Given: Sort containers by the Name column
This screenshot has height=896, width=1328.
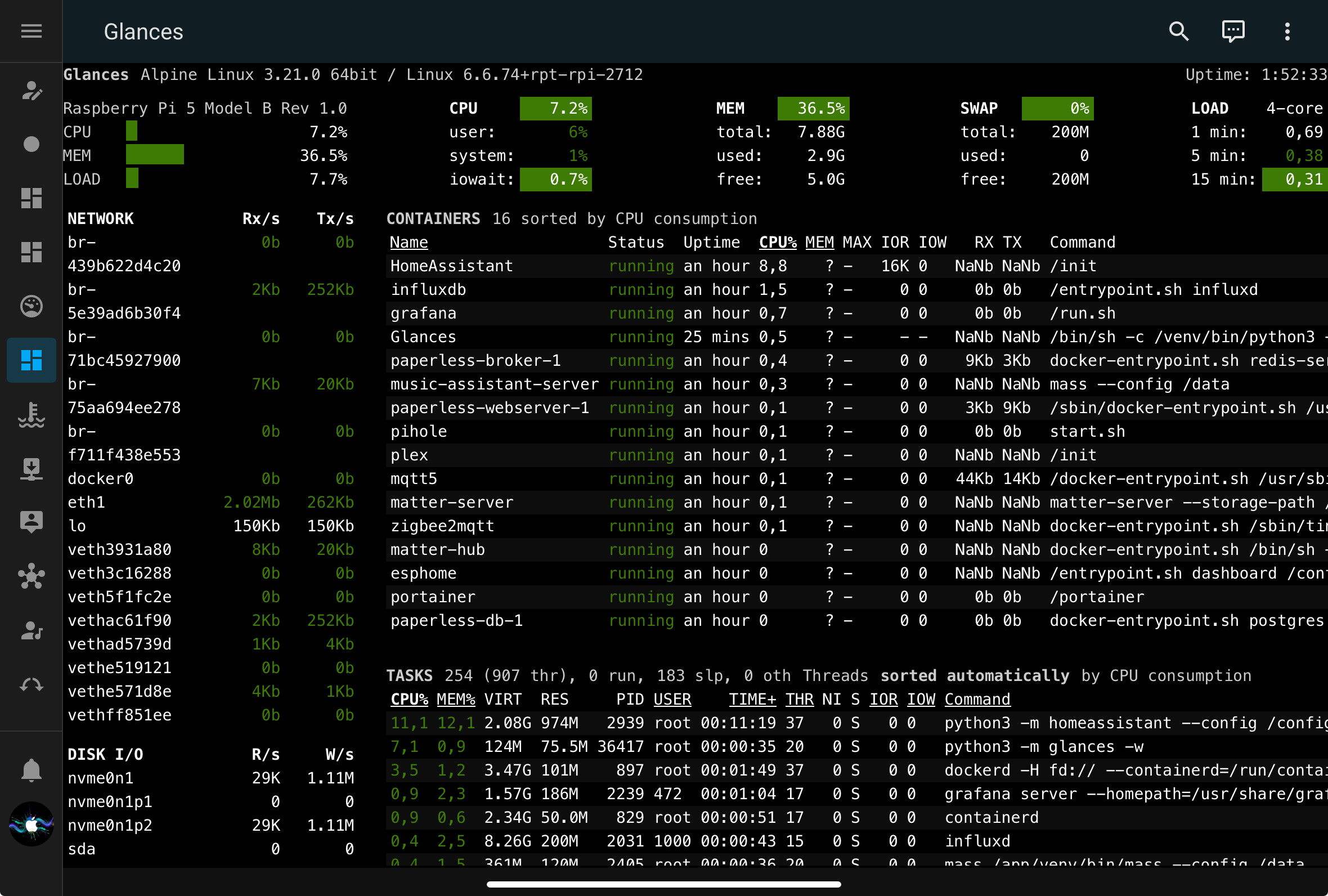Looking at the screenshot, I should click(409, 242).
